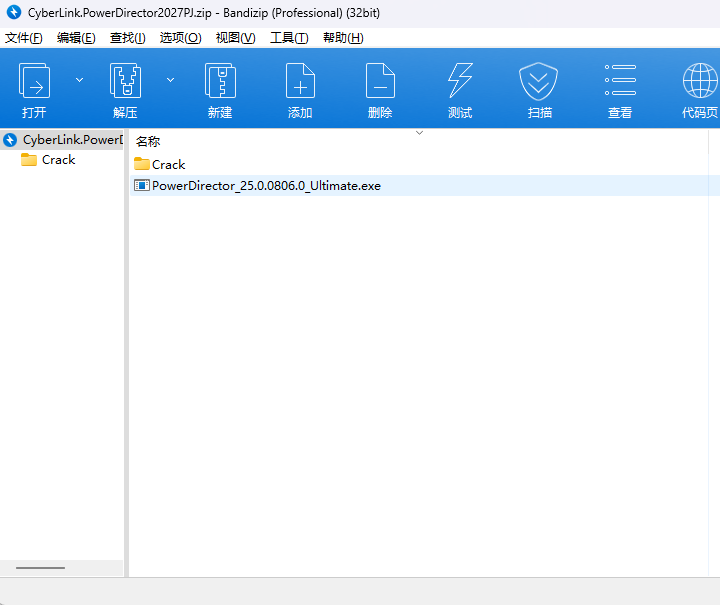The image size is (720, 605).
Task: Select the CyberLink.PowerD root tree node
Action: pyautogui.click(x=62, y=140)
